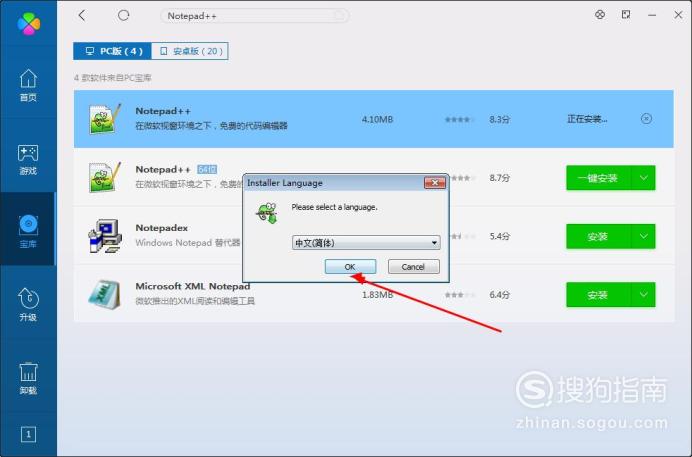This screenshot has height=457, width=692.
Task: Close the Installer Language dialog
Action: tap(435, 183)
